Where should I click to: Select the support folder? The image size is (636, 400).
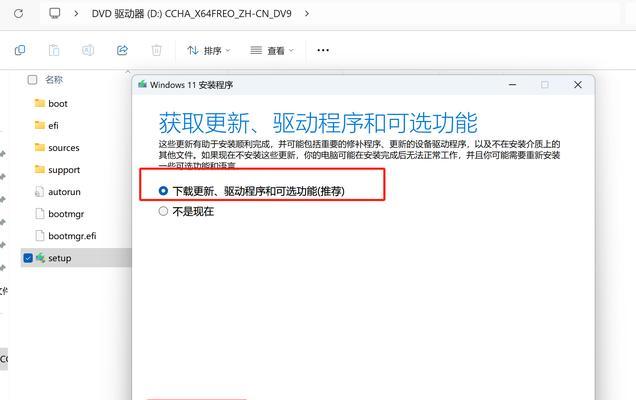[64, 170]
